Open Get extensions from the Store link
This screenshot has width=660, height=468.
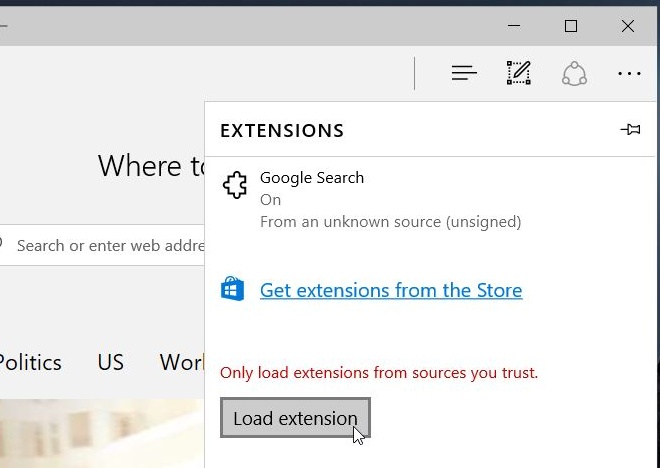pyautogui.click(x=391, y=290)
